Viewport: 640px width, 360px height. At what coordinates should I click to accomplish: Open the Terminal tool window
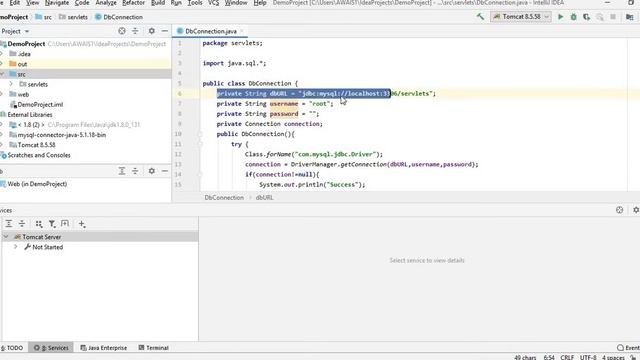point(153,348)
